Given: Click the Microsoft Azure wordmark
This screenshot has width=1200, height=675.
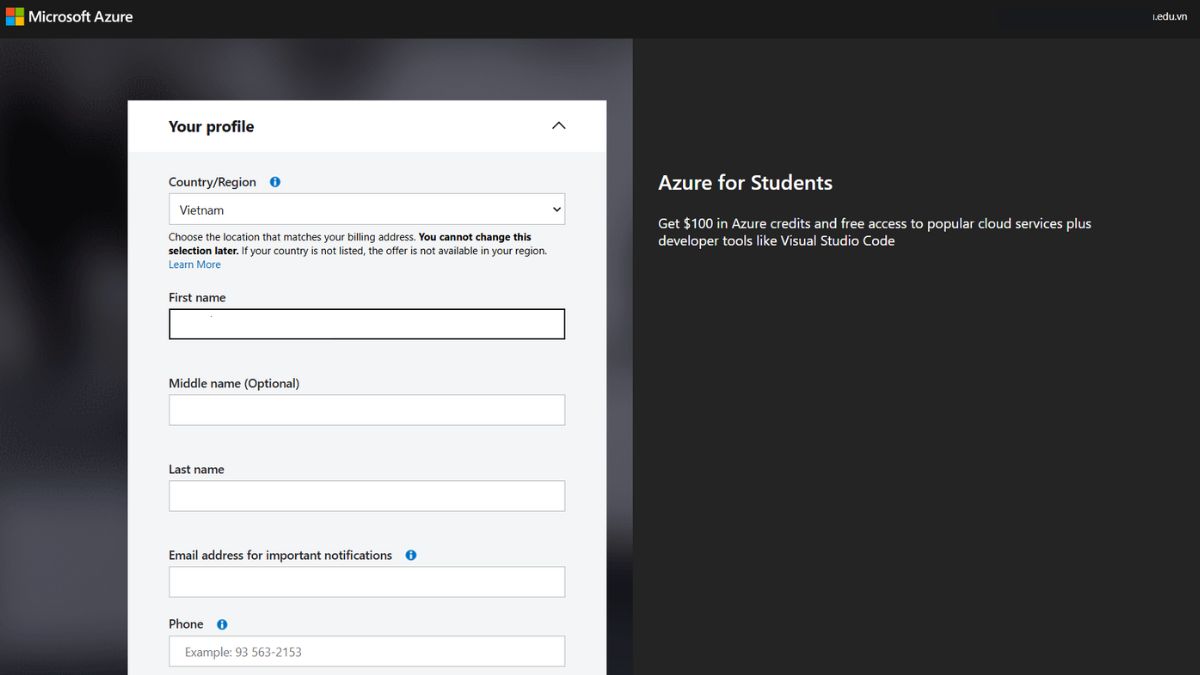Looking at the screenshot, I should click(x=80, y=15).
